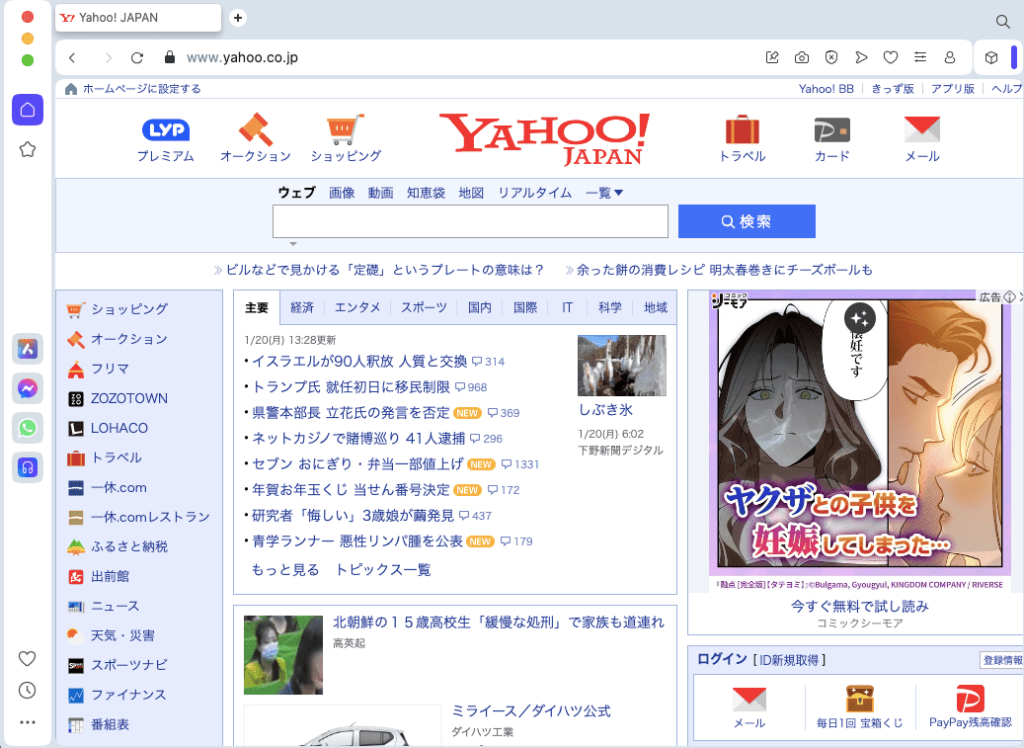
Task: Select the ZOZOTOWN icon in the left sidebar
Action: [75, 398]
